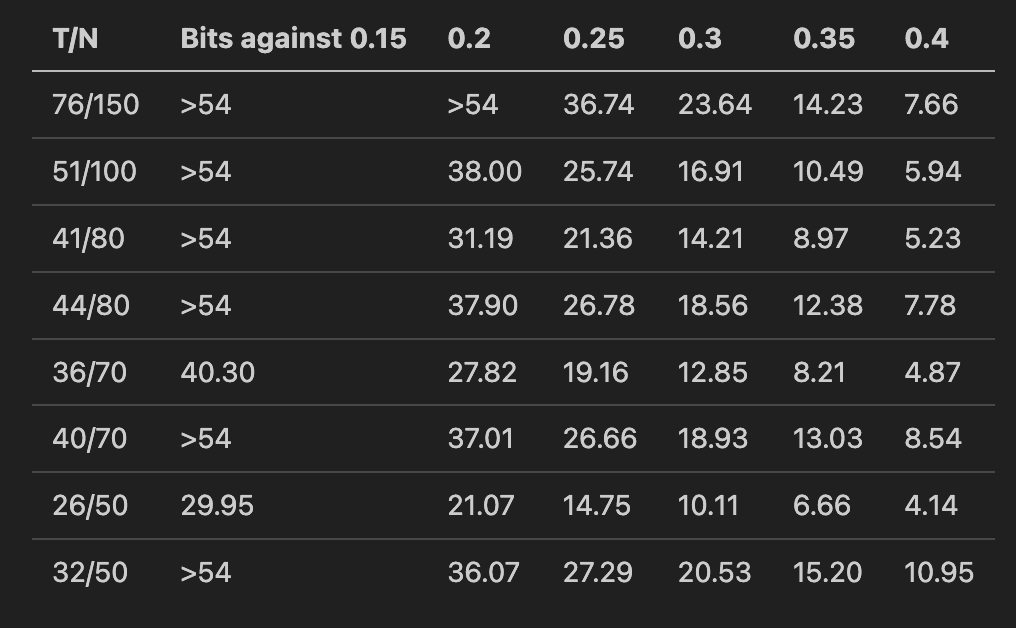Select the 18.93 value in row 40/70
The width and height of the screenshot is (1016, 628).
point(713,439)
